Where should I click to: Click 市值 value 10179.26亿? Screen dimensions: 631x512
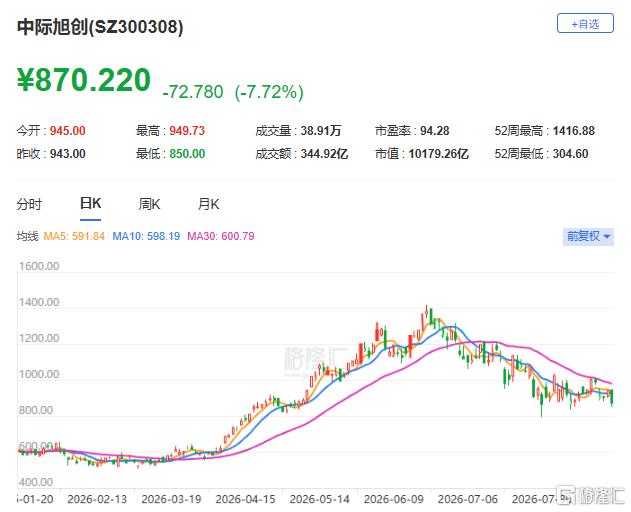pyautogui.click(x=438, y=154)
